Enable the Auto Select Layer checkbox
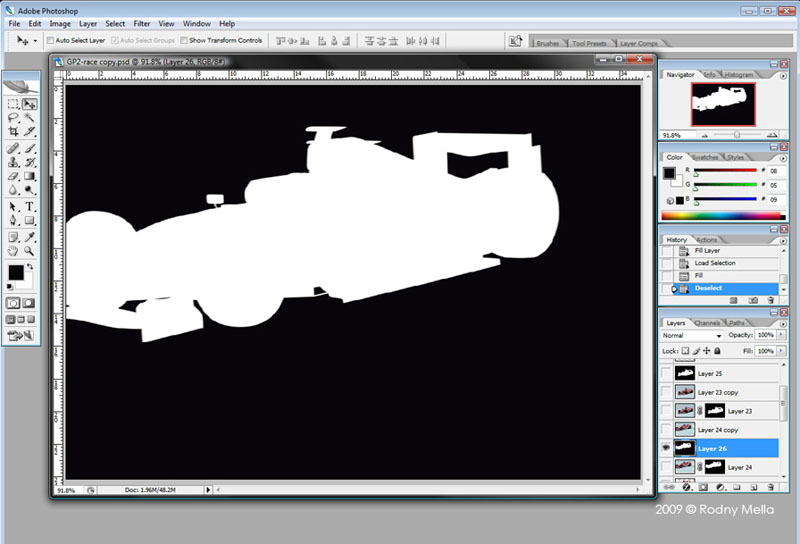Image resolution: width=800 pixels, height=544 pixels. point(50,41)
